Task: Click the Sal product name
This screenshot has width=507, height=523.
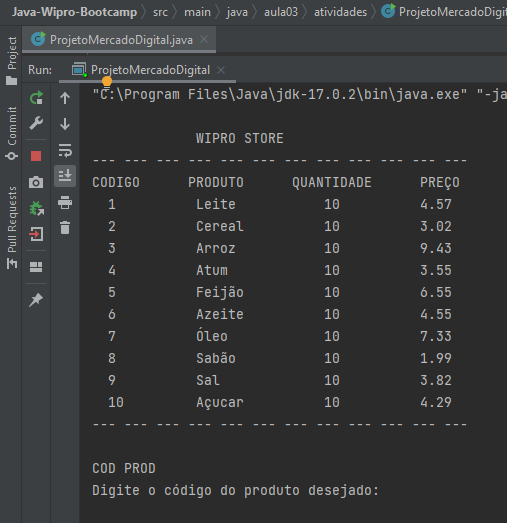Action: tap(208, 380)
